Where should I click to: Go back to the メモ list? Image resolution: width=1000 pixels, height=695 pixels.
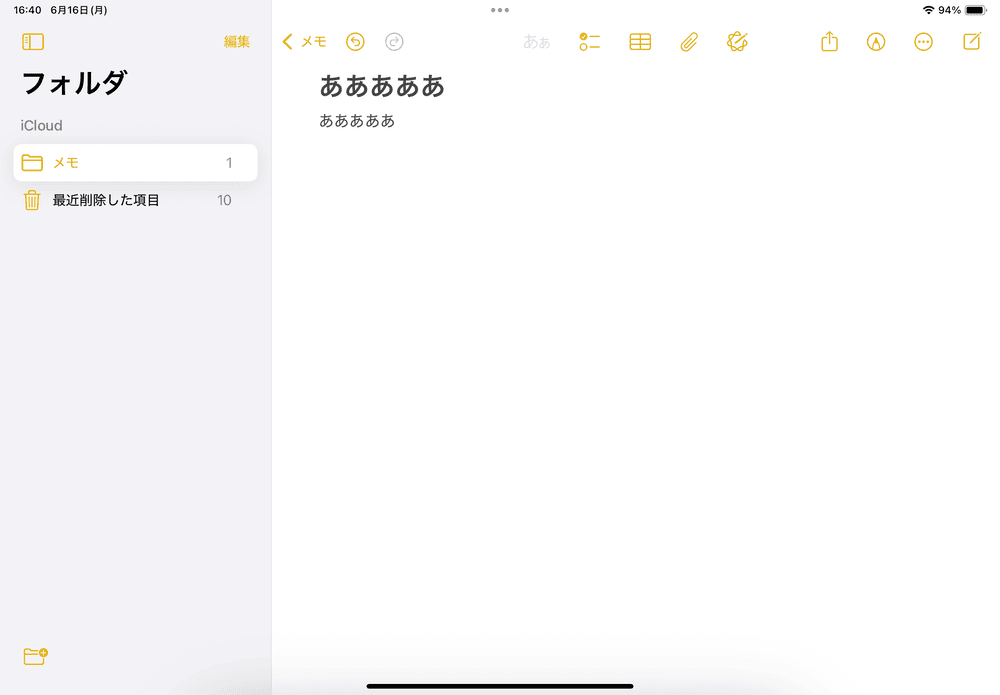305,42
